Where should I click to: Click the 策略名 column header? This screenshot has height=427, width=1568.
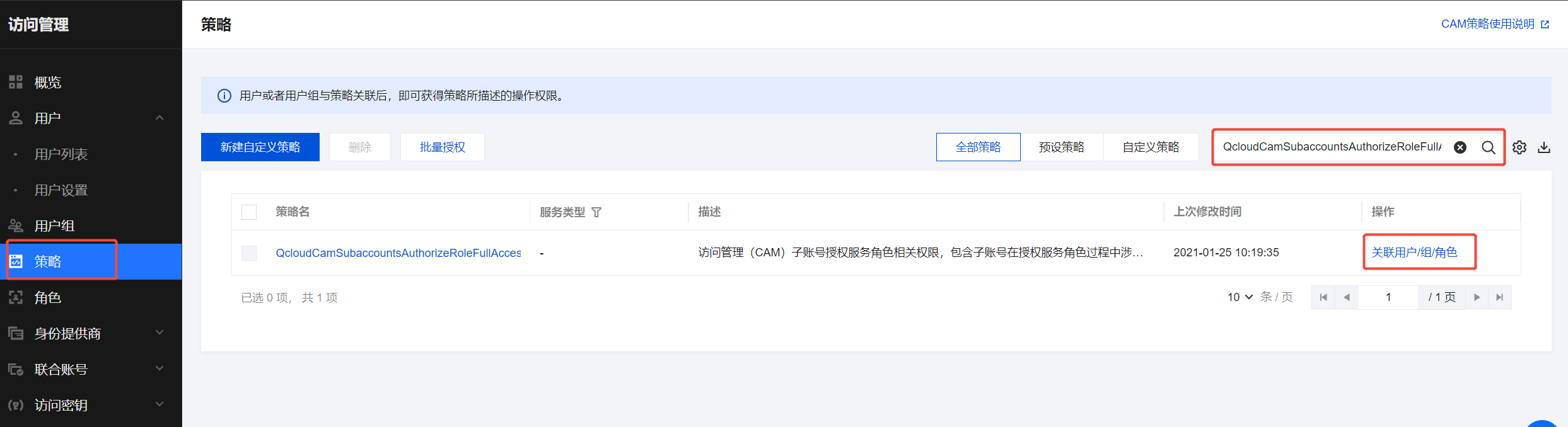[293, 212]
